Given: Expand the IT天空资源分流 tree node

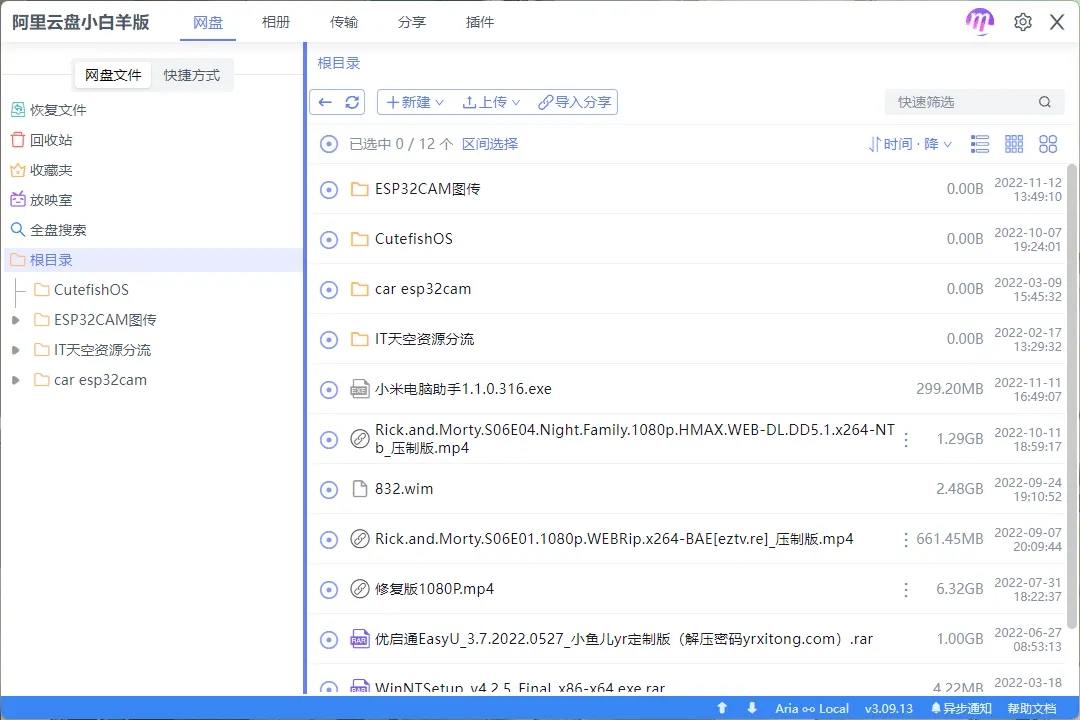Looking at the screenshot, I should 15,350.
